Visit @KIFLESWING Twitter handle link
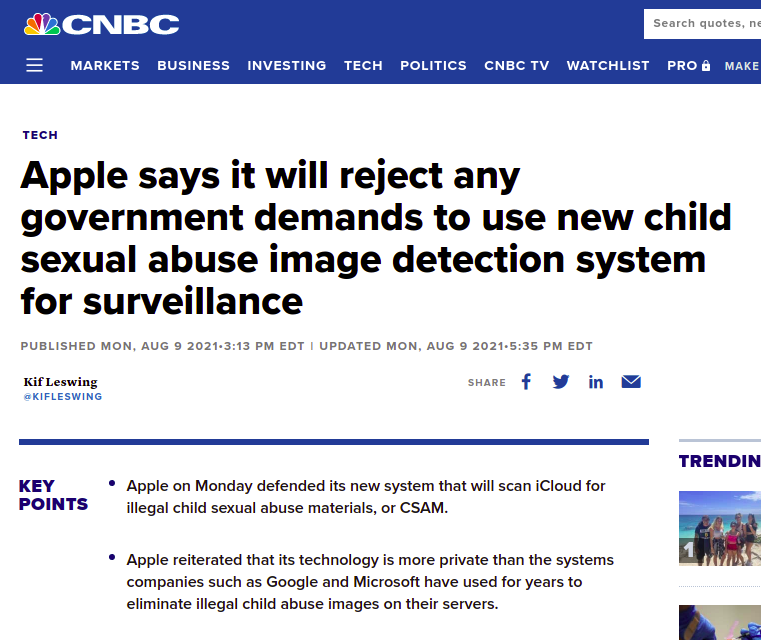This screenshot has width=761, height=640. (x=63, y=396)
